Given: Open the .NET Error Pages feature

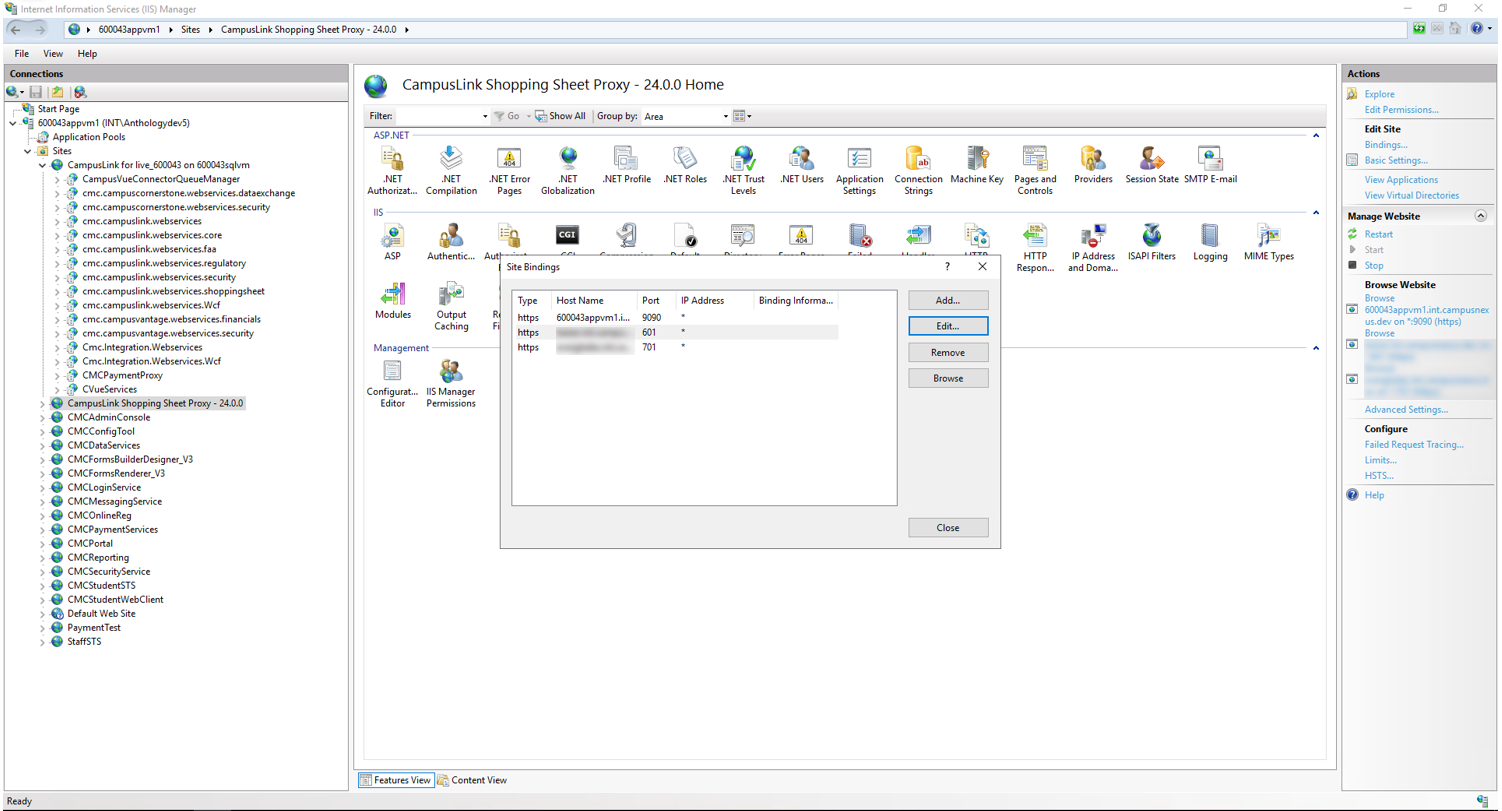Looking at the screenshot, I should pyautogui.click(x=510, y=170).
